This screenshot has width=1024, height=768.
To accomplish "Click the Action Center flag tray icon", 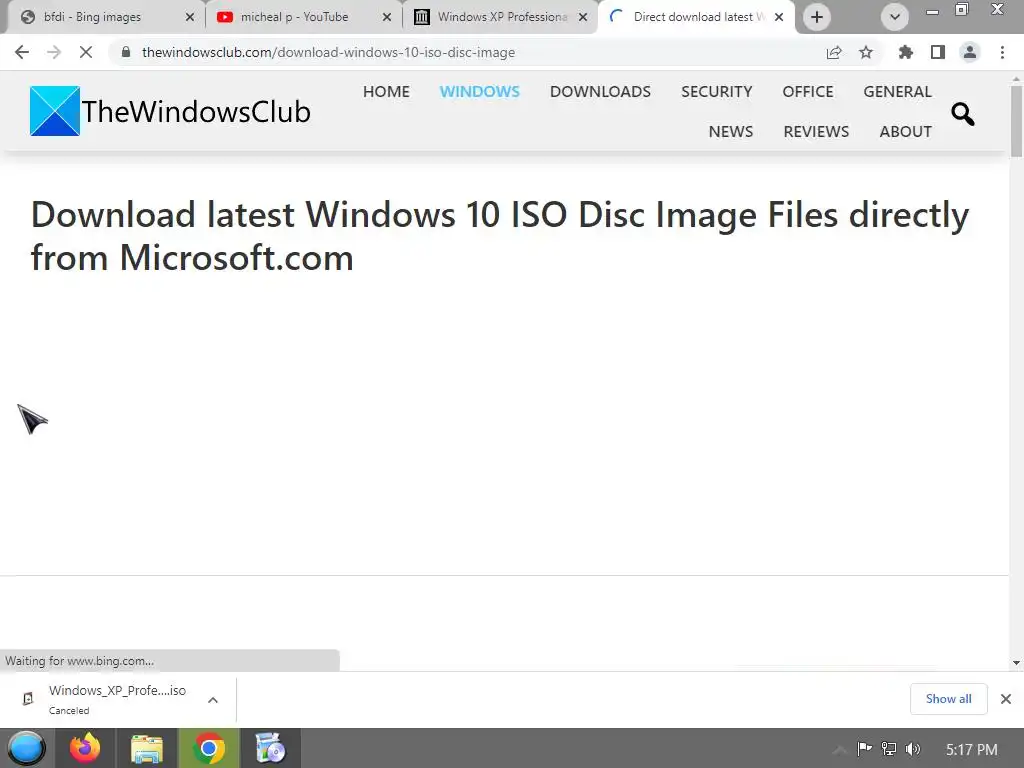I will (864, 748).
